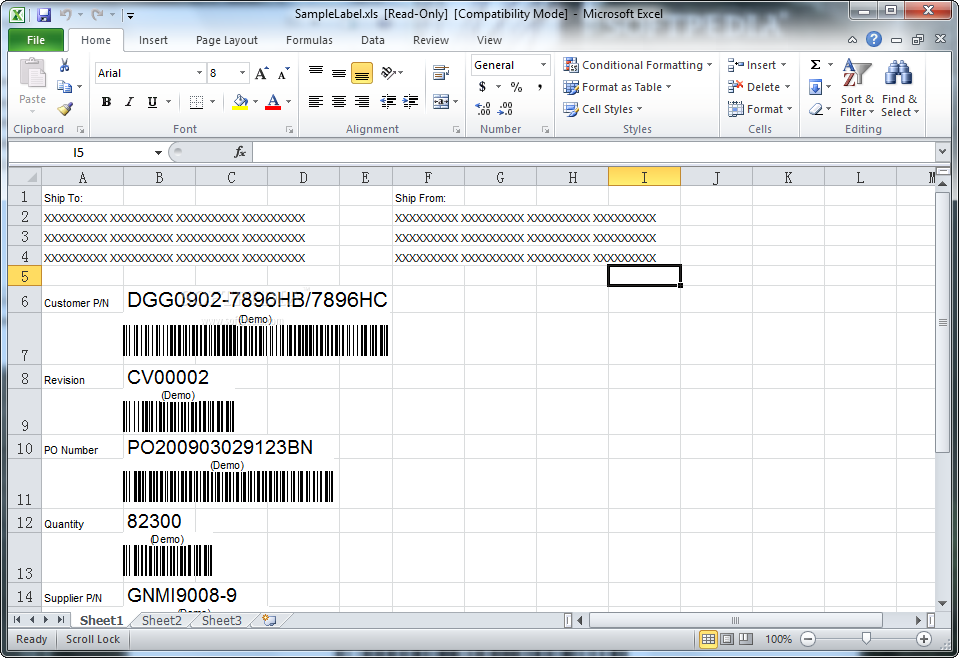The width and height of the screenshot is (959, 658).
Task: Open the Name Box dropdown arrow
Action: pos(158,152)
